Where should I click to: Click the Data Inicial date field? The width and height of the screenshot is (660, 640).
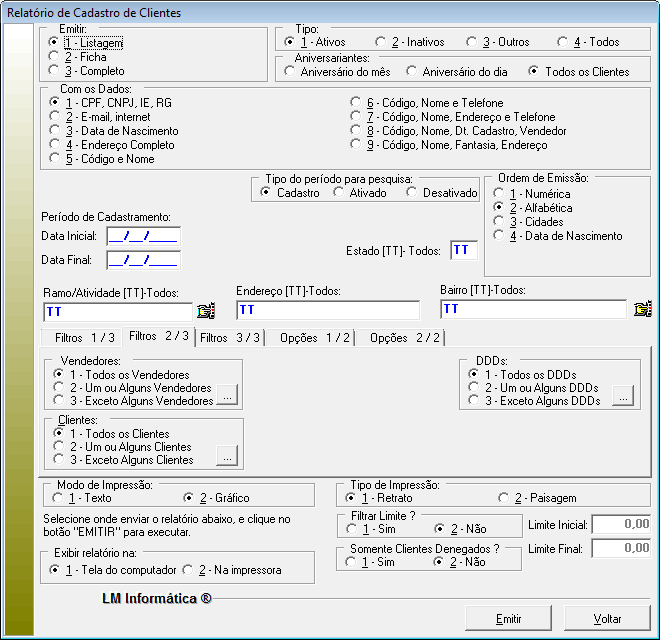coord(142,236)
